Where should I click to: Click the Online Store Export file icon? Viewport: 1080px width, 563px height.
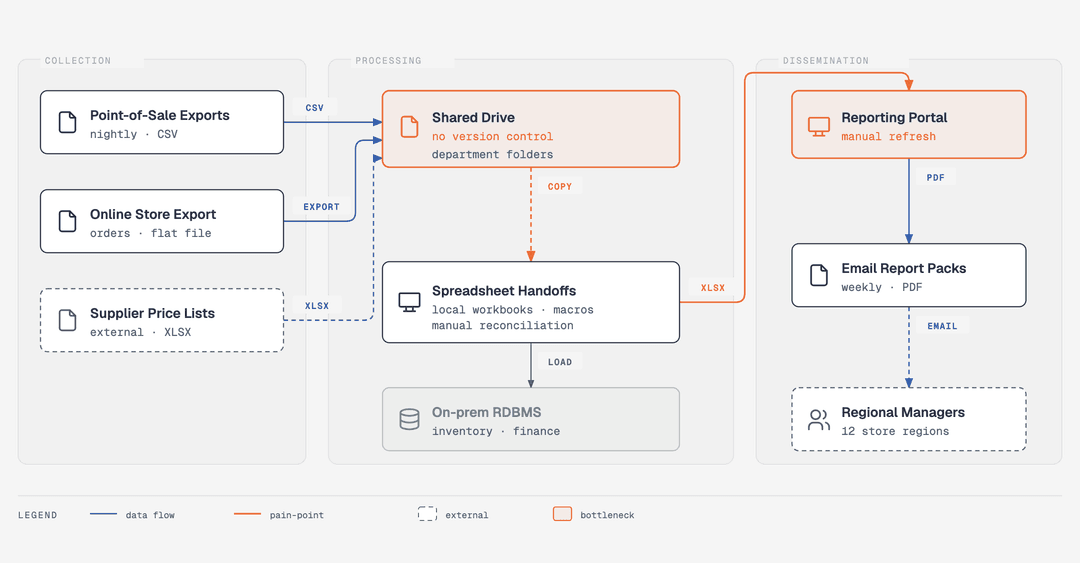click(68, 221)
